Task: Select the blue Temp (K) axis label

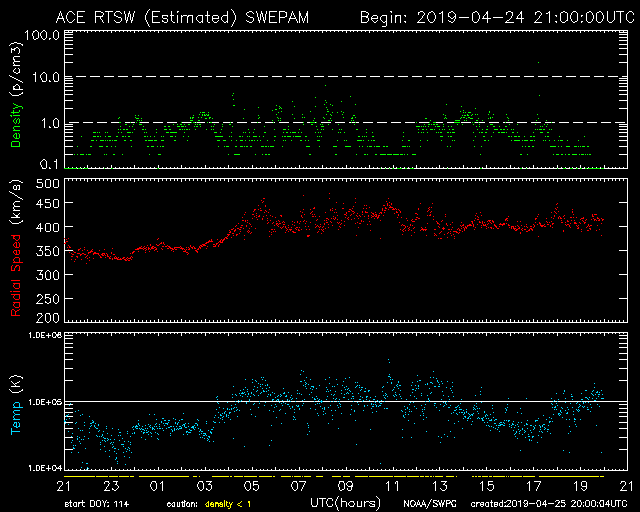Action: point(16,400)
